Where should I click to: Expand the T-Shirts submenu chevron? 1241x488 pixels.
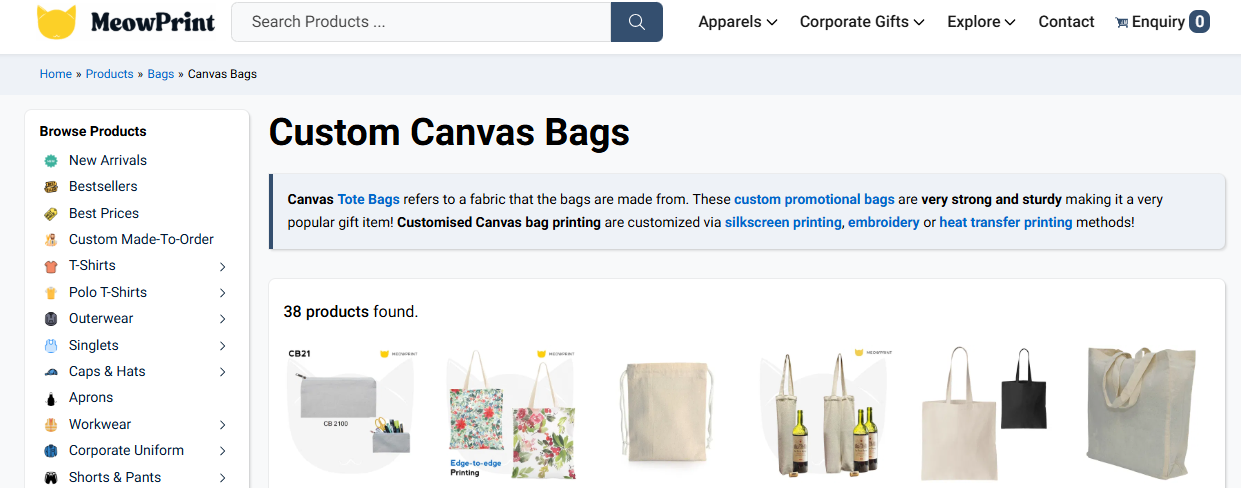coord(222,267)
